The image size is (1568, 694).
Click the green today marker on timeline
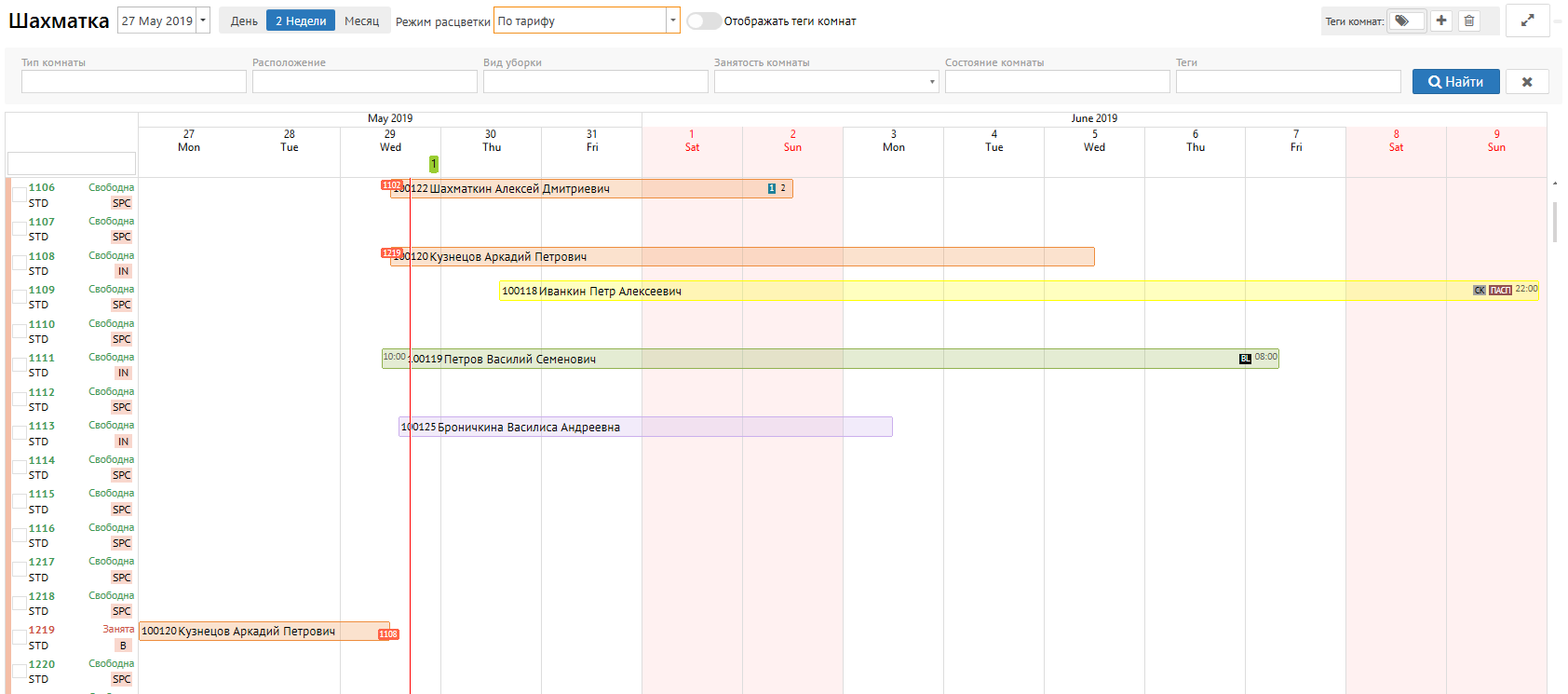[434, 164]
